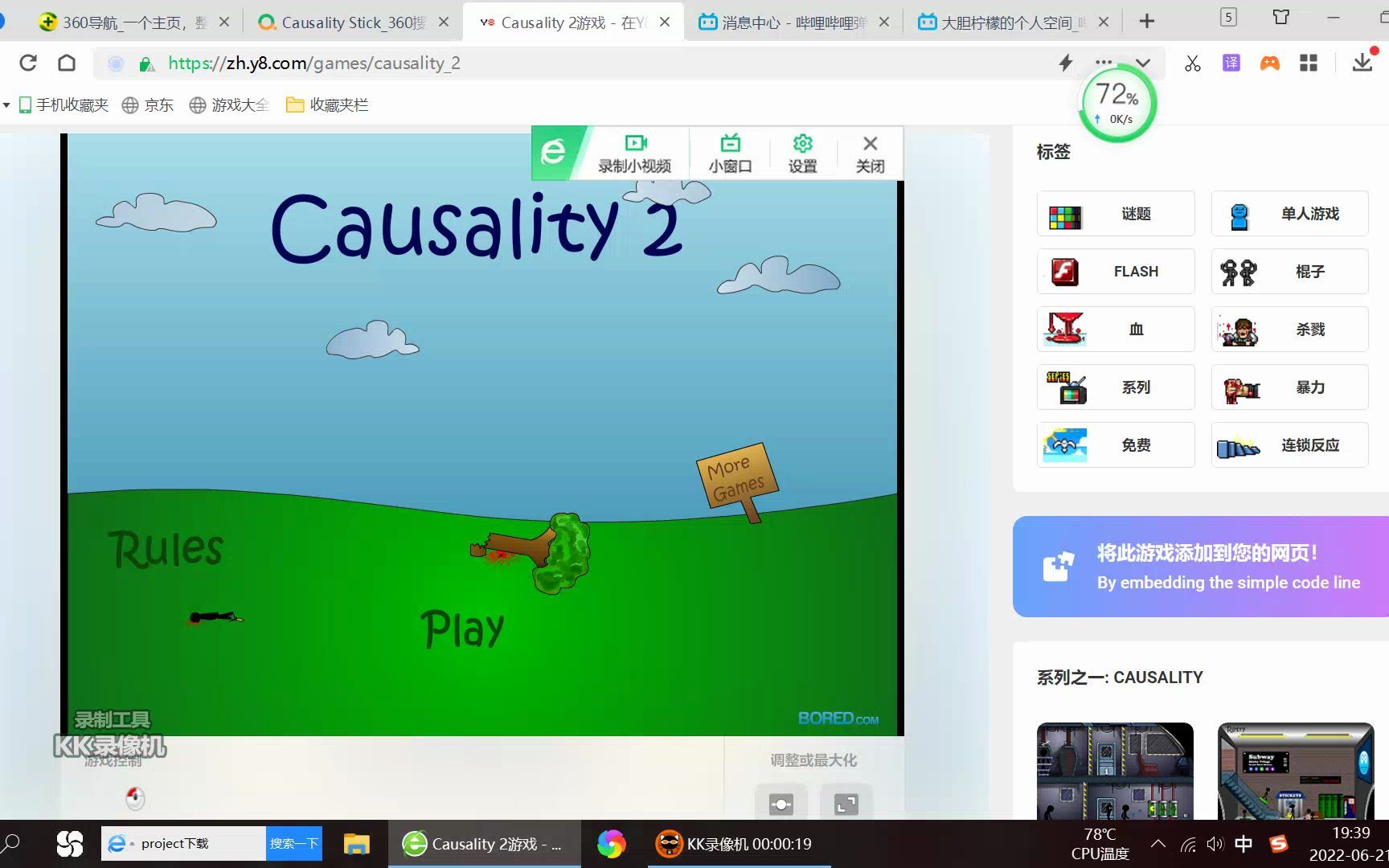Click 小窗口 small window button
1389x868 pixels.
pyautogui.click(x=730, y=154)
